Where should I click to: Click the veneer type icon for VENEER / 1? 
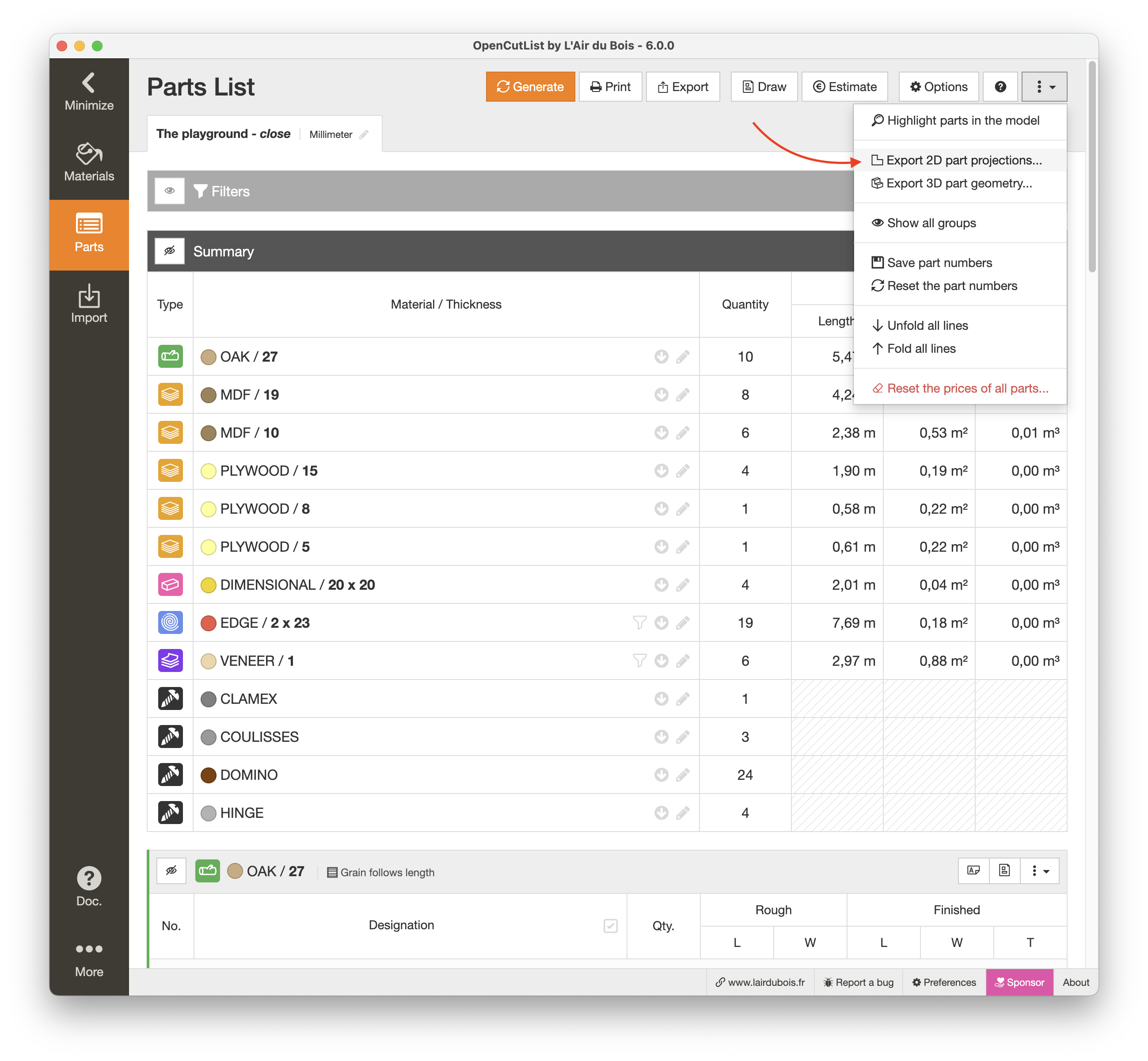[x=171, y=661]
